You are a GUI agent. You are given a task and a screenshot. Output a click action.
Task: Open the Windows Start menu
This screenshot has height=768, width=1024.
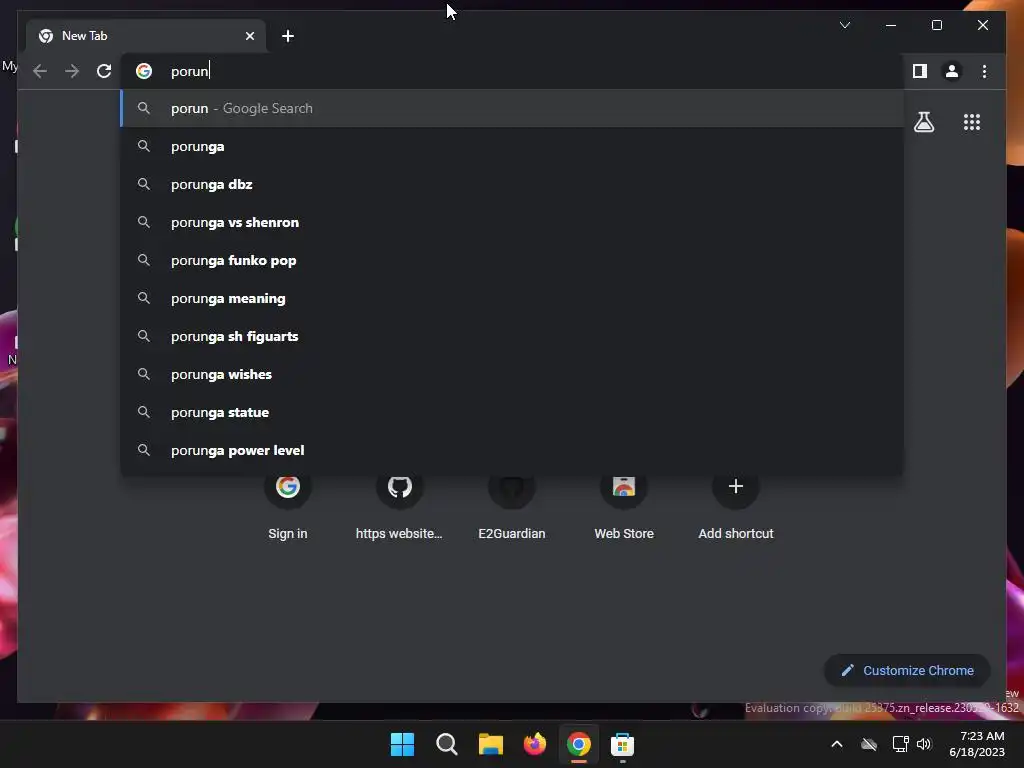click(402, 744)
